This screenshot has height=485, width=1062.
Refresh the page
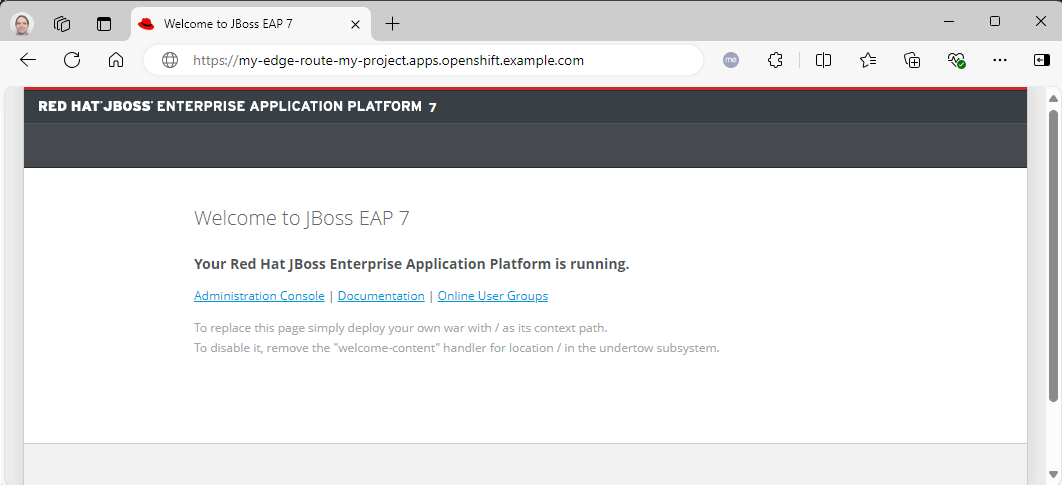coord(72,60)
